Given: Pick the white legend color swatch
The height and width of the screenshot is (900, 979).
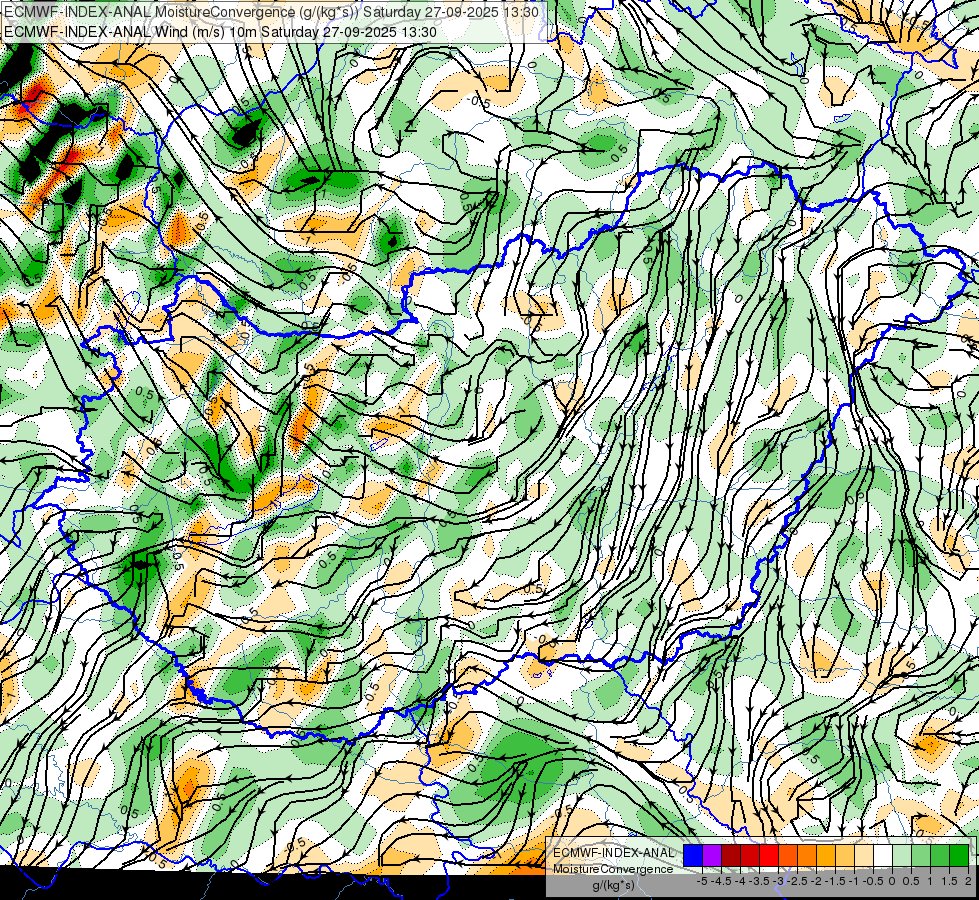Looking at the screenshot, I should (x=883, y=856).
